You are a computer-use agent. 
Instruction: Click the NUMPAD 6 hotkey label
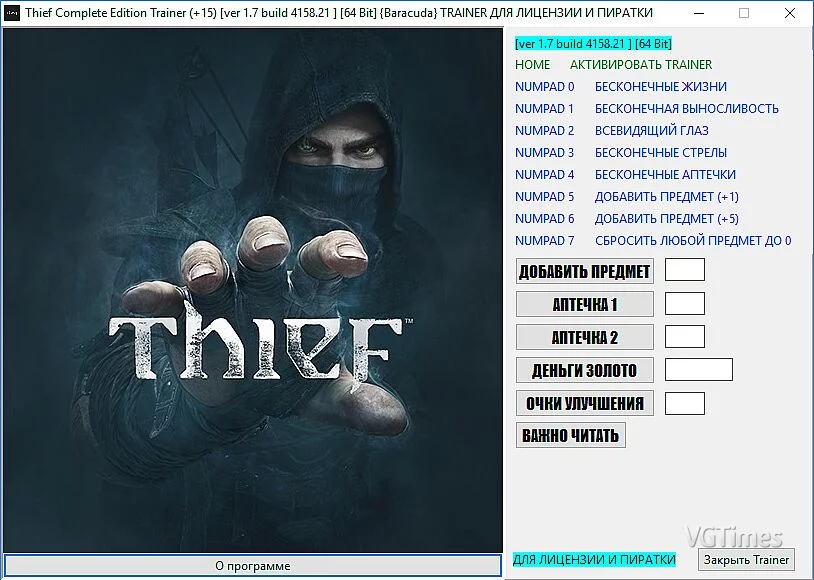[545, 219]
